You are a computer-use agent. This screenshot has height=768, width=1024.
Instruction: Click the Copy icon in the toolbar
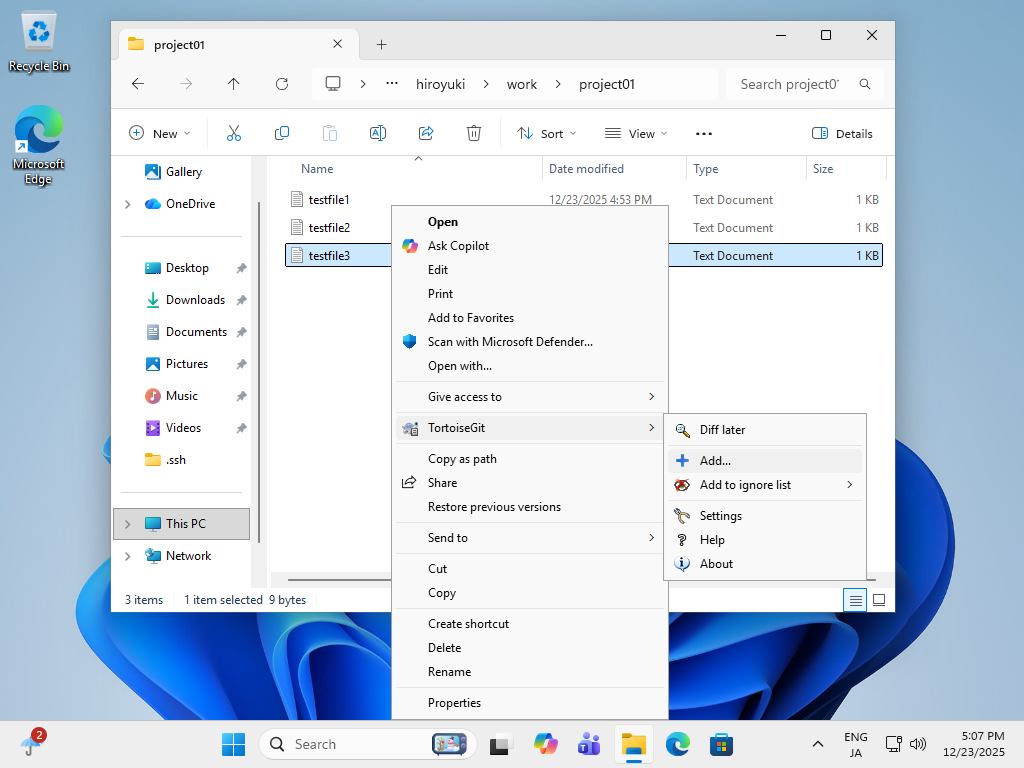point(282,133)
